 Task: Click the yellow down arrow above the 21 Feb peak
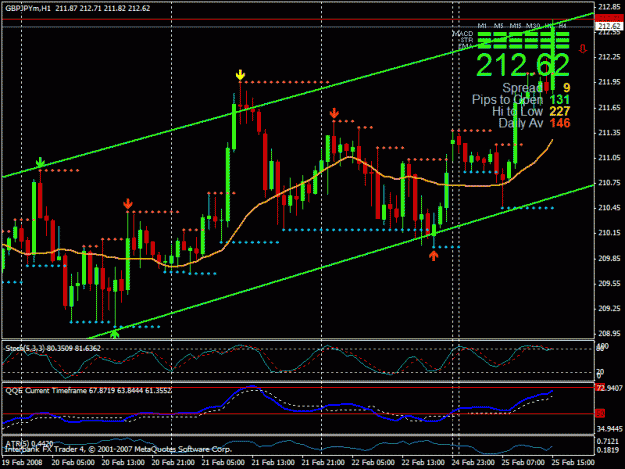240,75
